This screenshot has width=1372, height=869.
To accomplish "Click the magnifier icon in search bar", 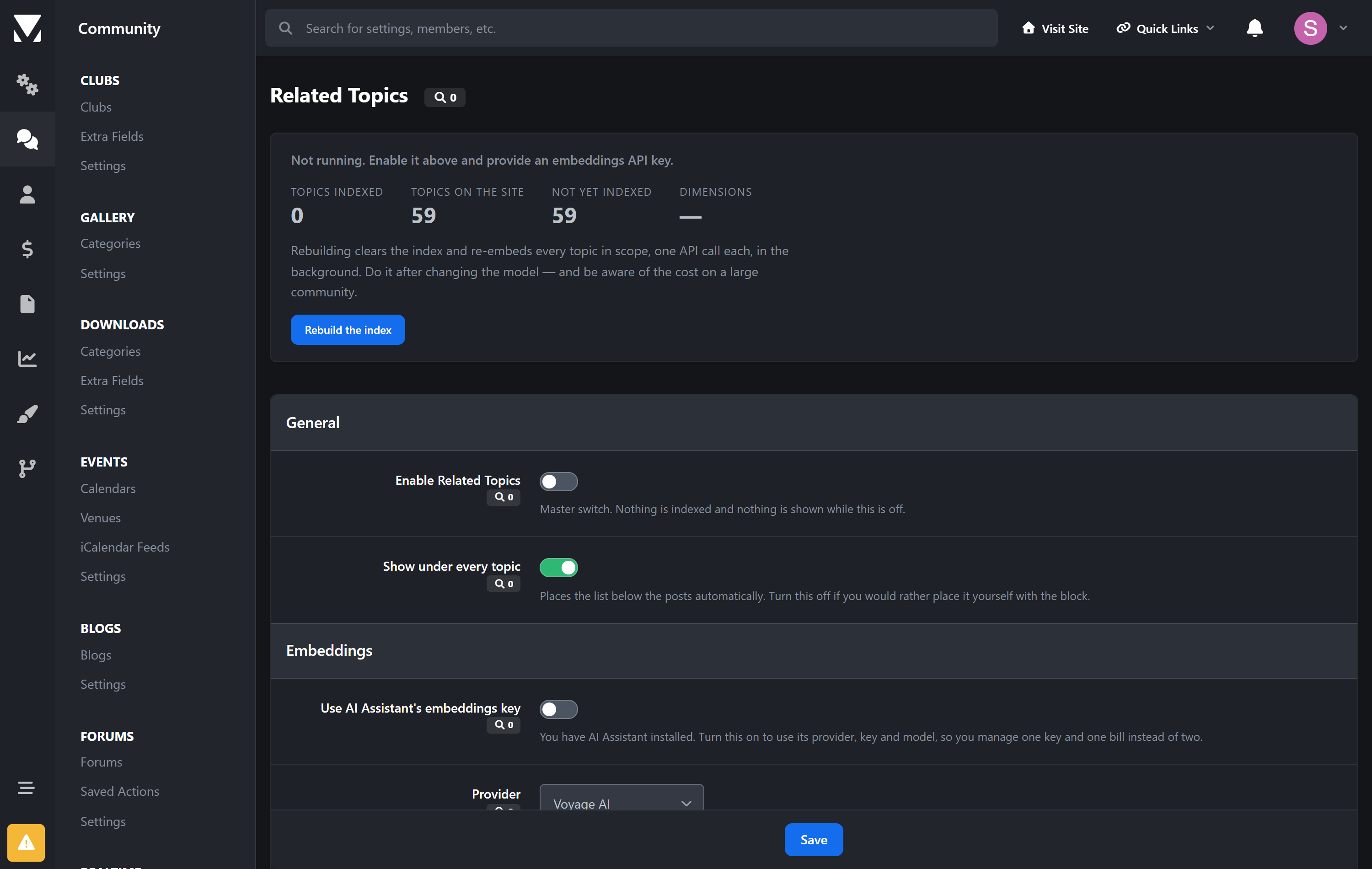I will click(x=286, y=28).
